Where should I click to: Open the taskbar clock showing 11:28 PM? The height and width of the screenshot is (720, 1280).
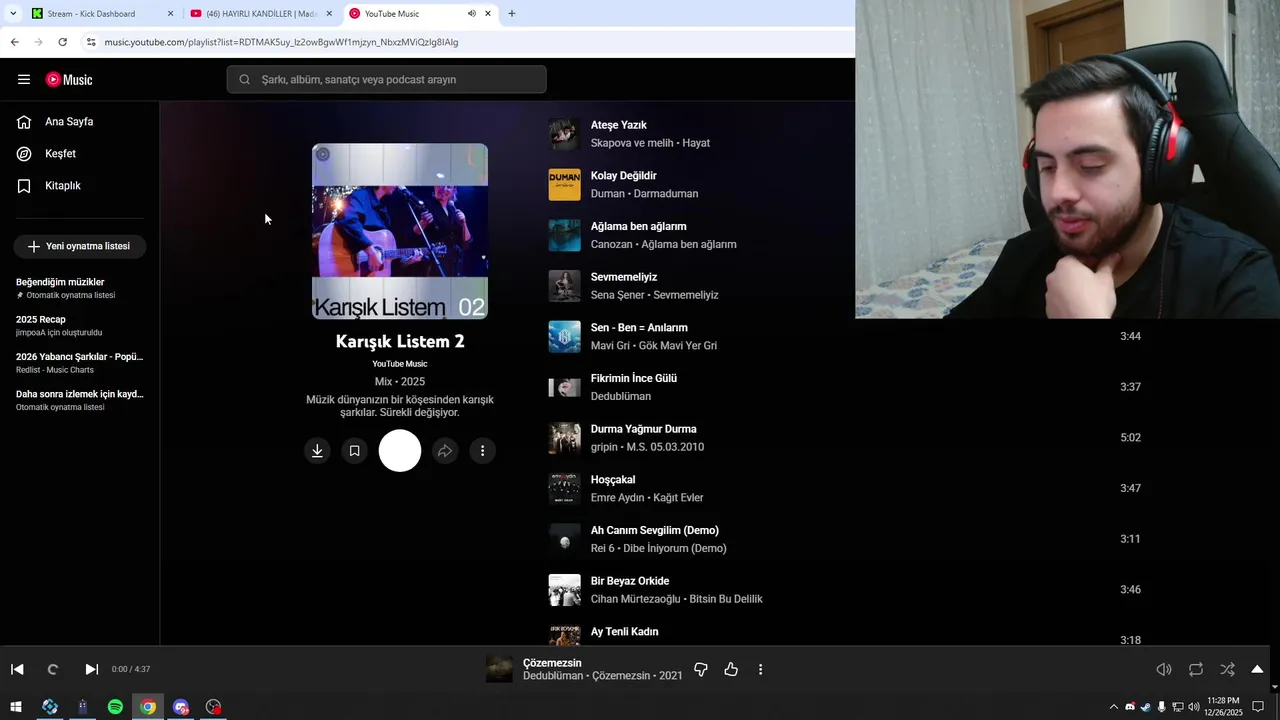[x=1224, y=707]
